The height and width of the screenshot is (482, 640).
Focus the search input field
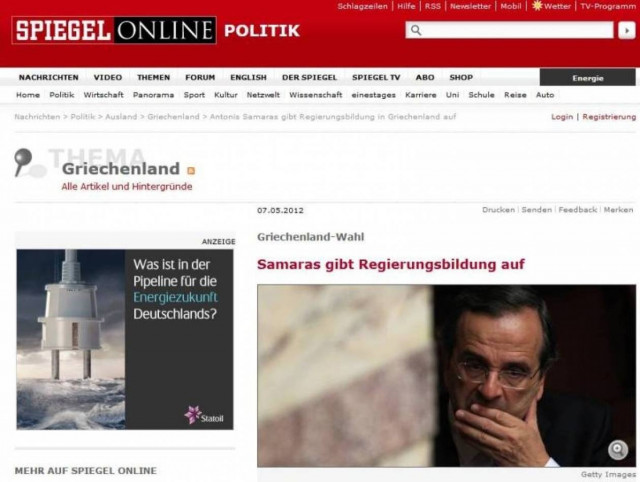click(x=509, y=30)
